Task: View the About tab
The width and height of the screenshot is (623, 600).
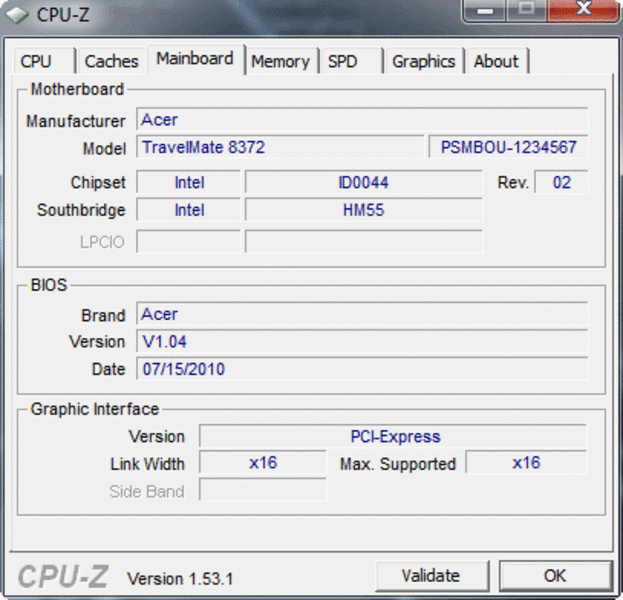Action: [497, 61]
